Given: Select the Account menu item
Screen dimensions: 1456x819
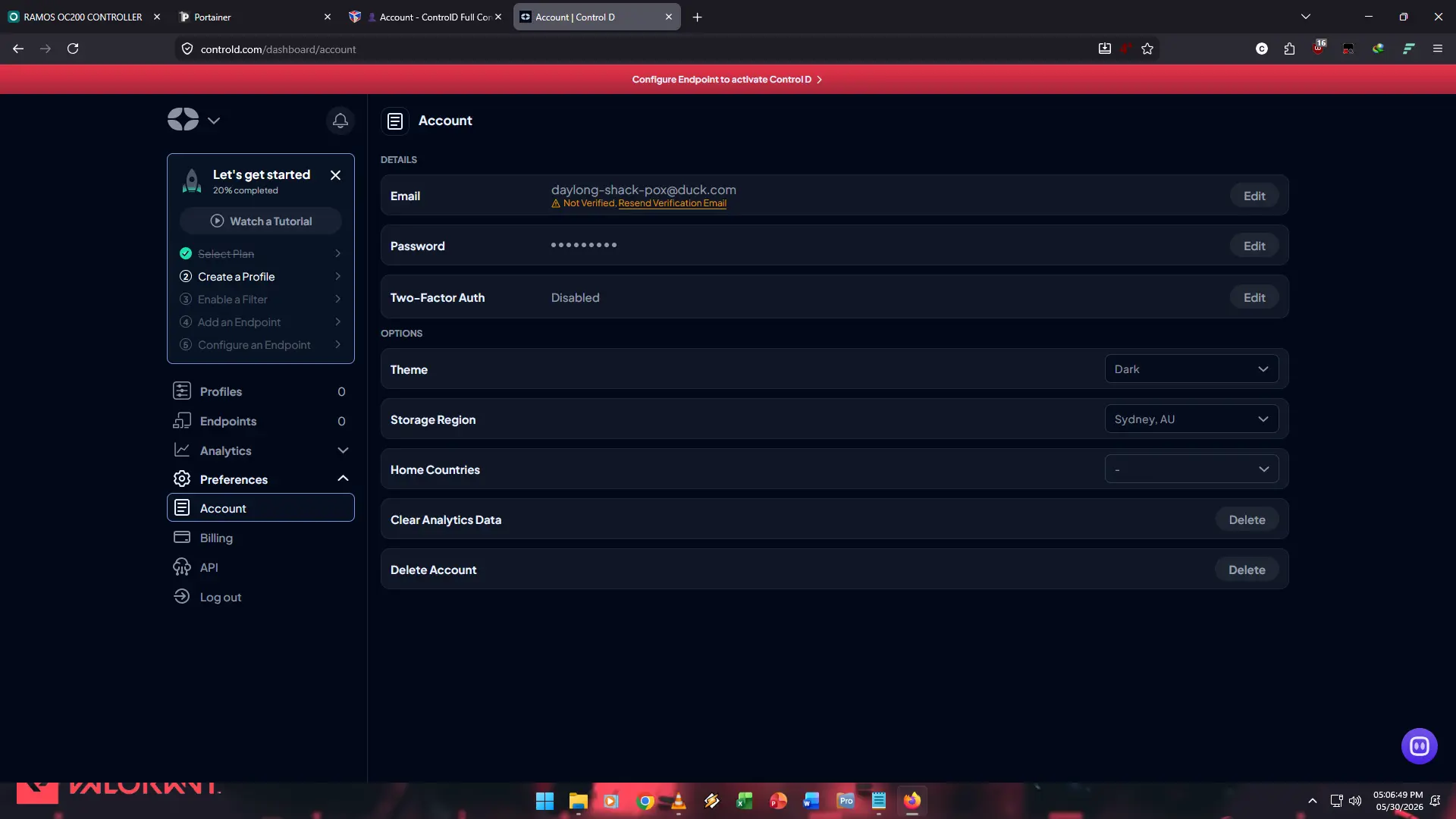Looking at the screenshot, I should click(260, 508).
